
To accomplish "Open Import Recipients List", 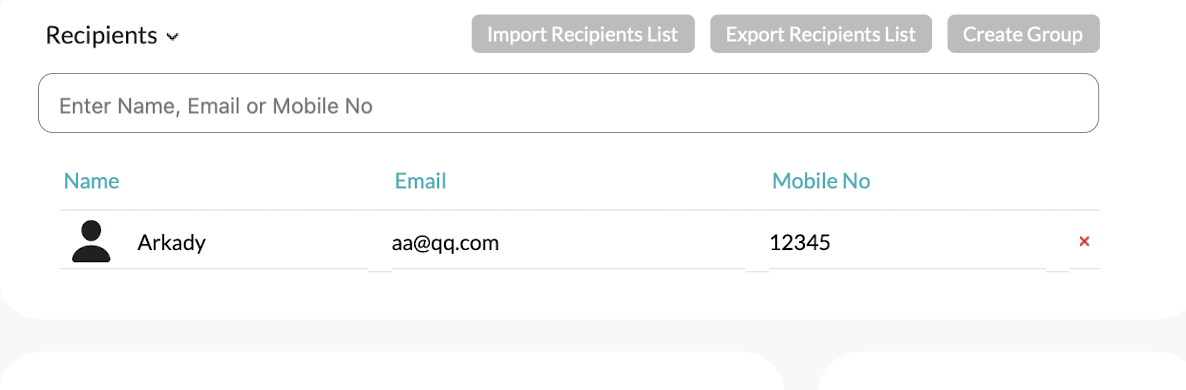I will (582, 34).
